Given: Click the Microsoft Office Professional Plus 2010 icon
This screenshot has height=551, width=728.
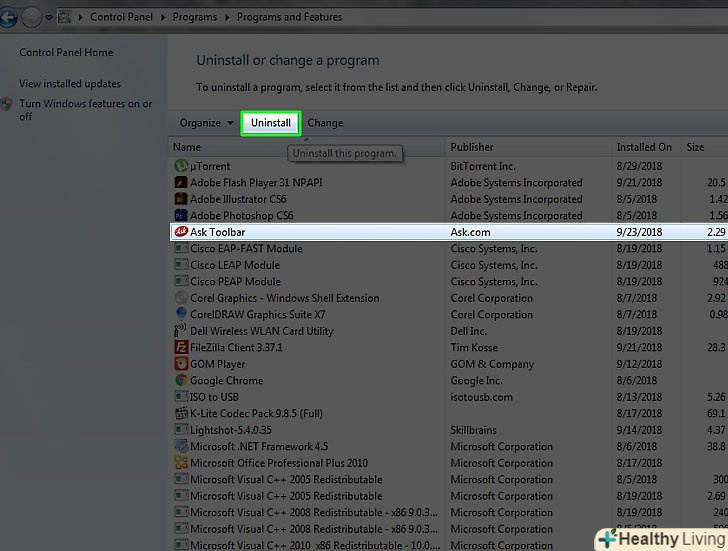Looking at the screenshot, I should pos(181,462).
